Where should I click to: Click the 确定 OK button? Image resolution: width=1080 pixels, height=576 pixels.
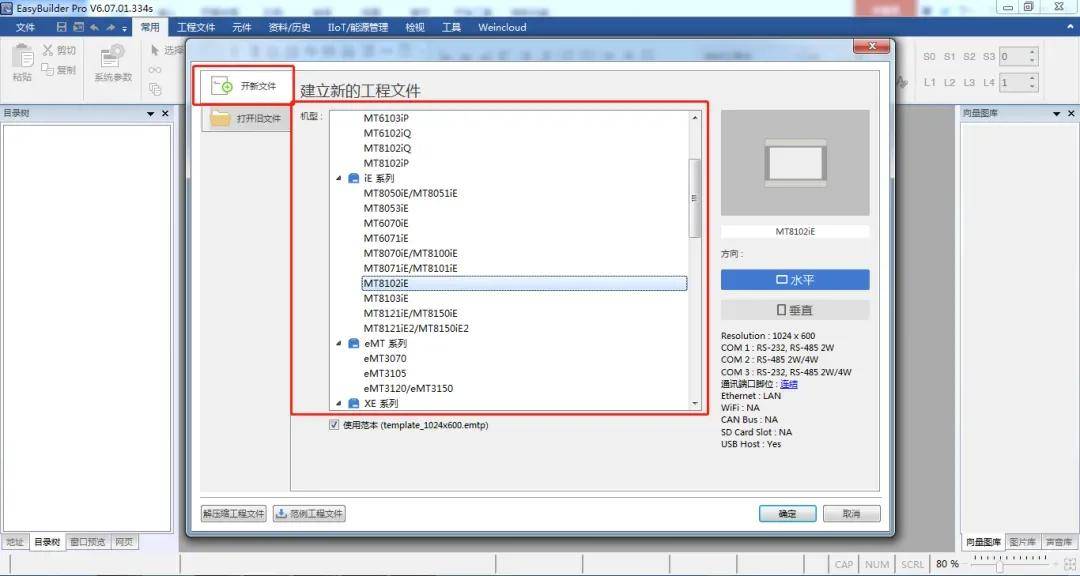pos(787,513)
